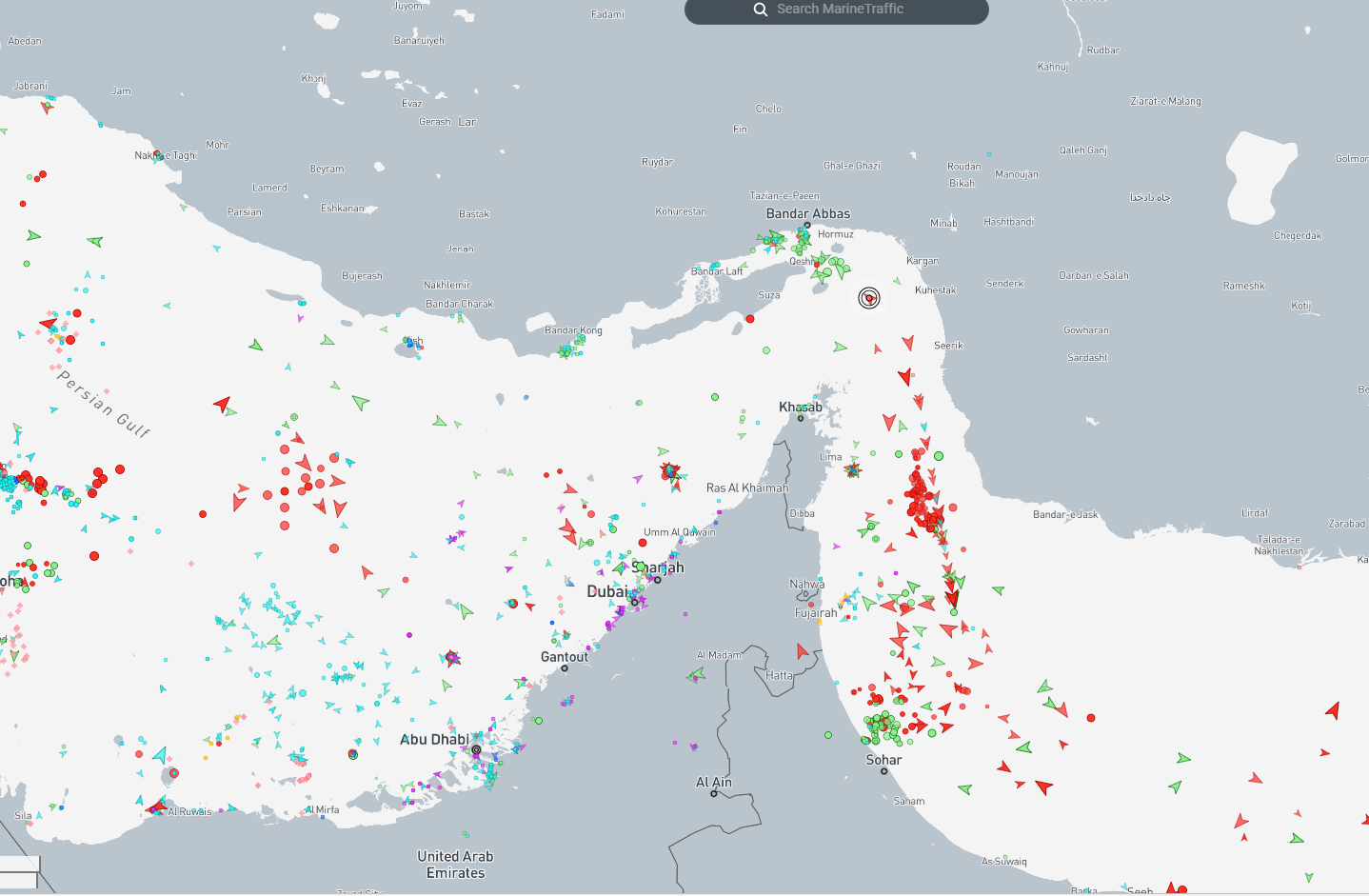Select the green vessel cluster below Bandar Kong
The image size is (1369, 896).
tap(568, 350)
